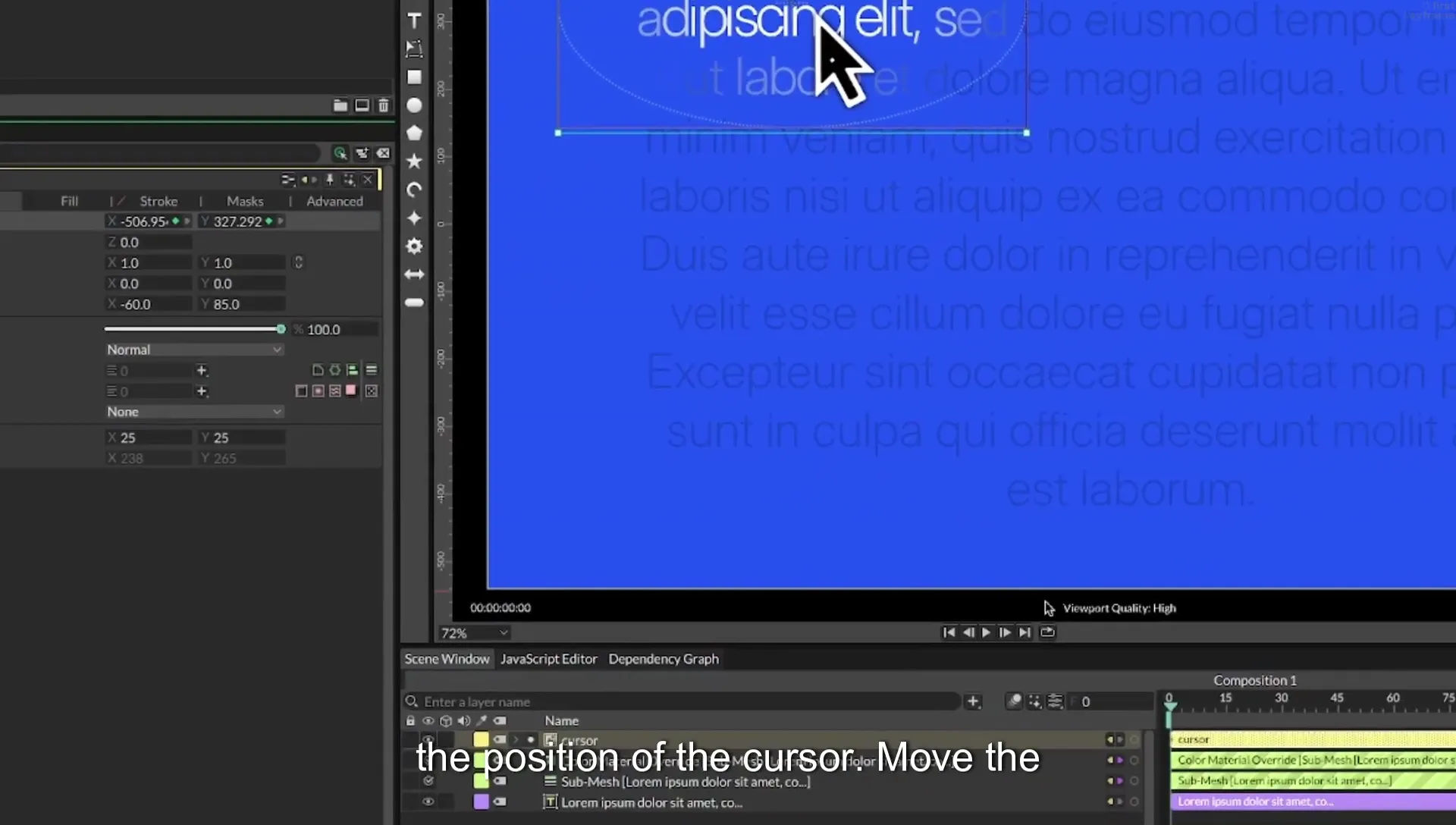The width and height of the screenshot is (1456, 825).
Task: Click Viewport Quality: High label
Action: coord(1119,608)
